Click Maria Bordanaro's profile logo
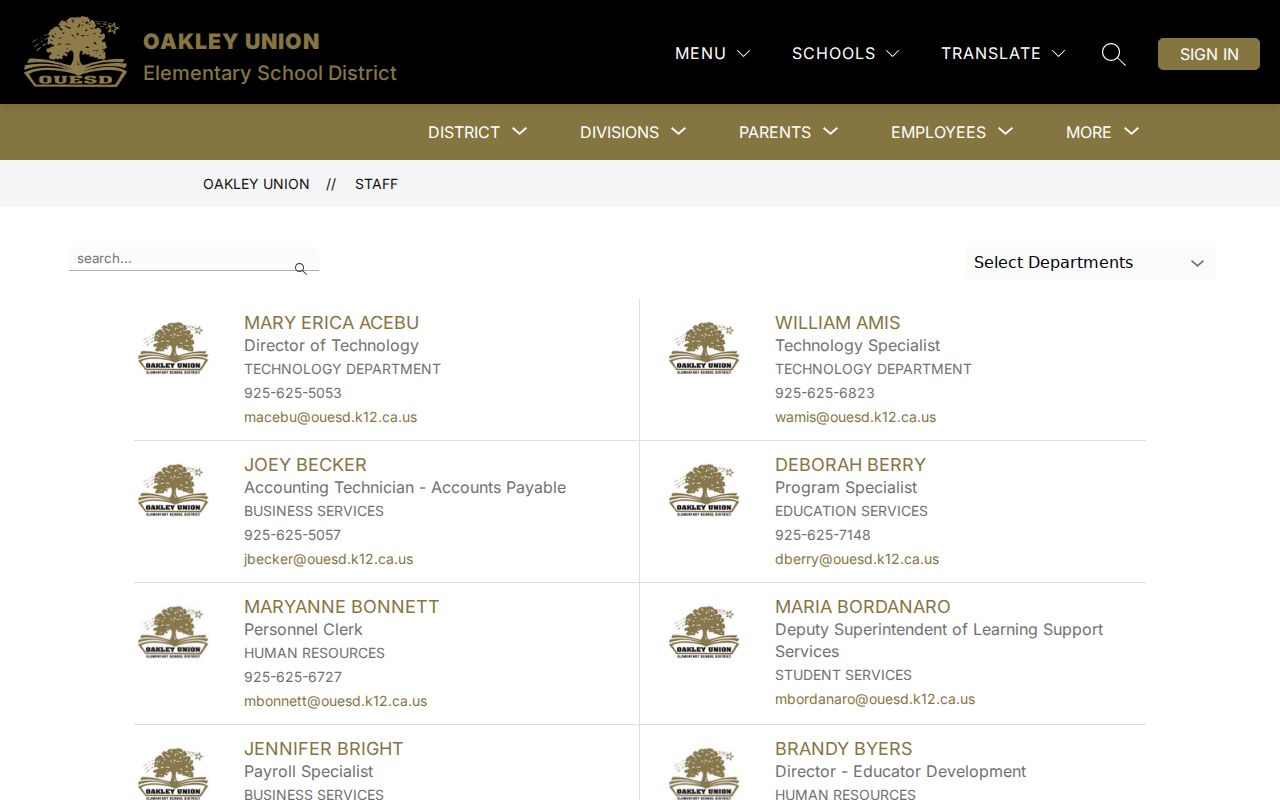Viewport: 1280px width, 800px height. click(704, 633)
